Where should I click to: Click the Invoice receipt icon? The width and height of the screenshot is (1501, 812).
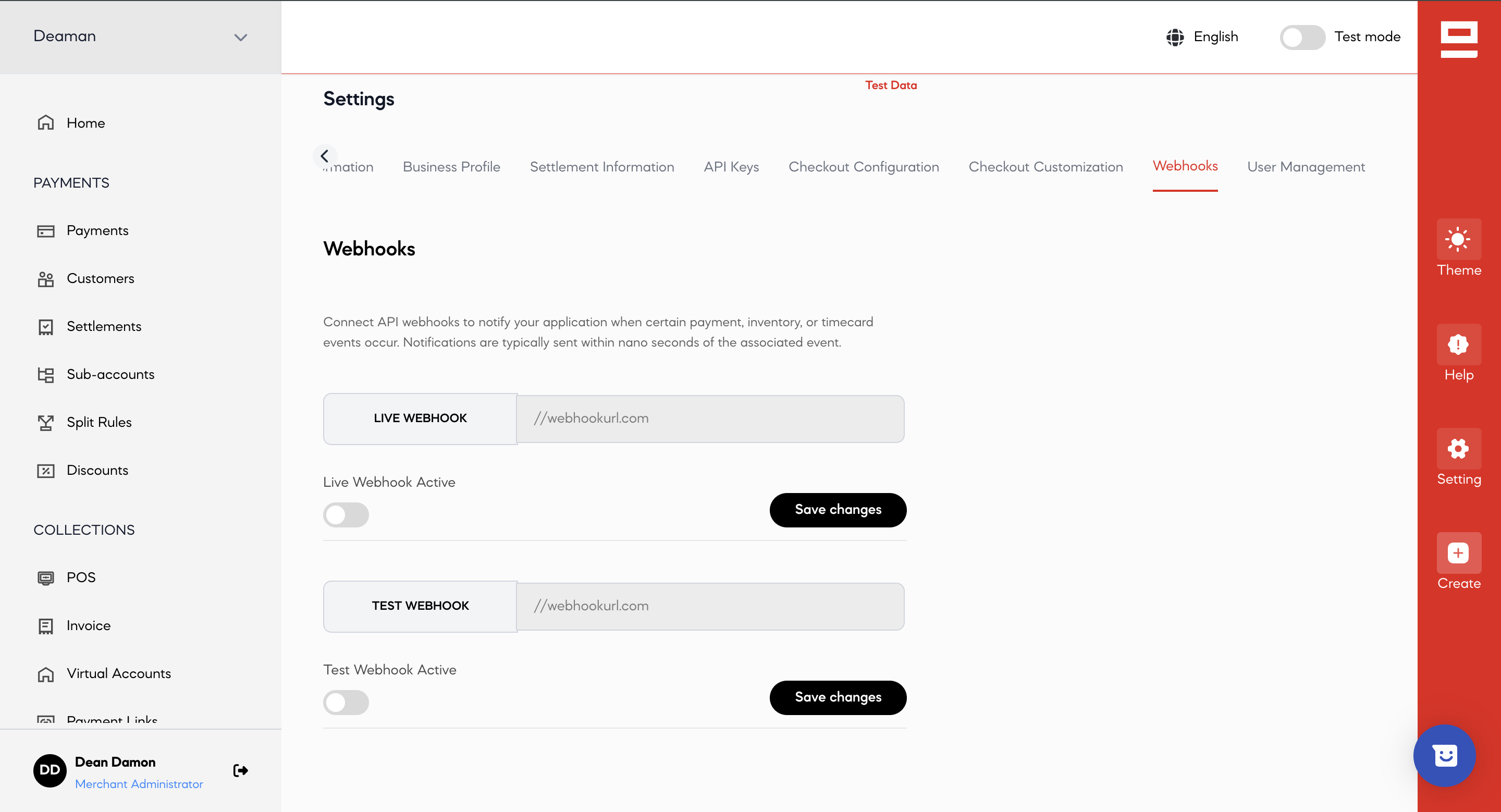[45, 626]
